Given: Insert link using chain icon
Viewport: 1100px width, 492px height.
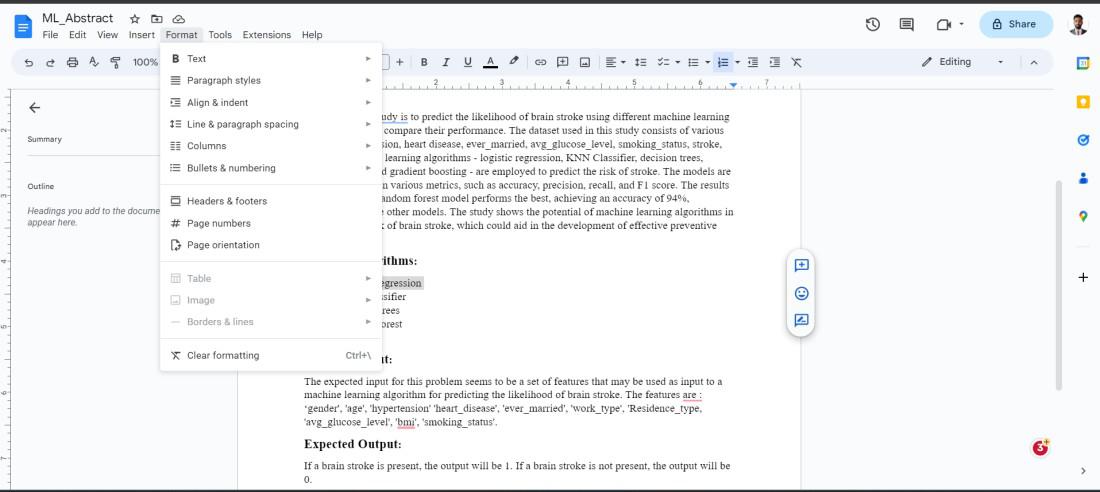Looking at the screenshot, I should point(540,62).
